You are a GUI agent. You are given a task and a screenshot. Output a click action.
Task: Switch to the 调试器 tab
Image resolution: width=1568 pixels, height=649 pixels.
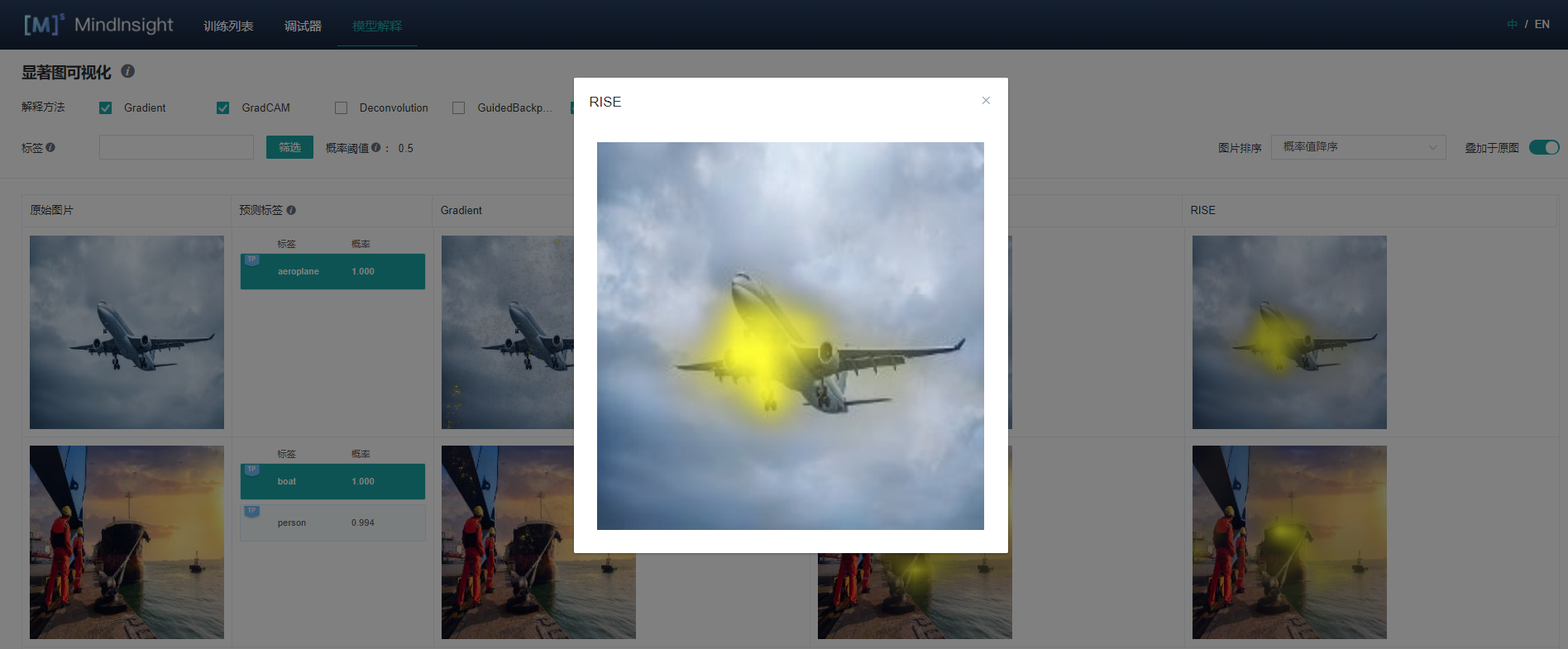click(303, 26)
